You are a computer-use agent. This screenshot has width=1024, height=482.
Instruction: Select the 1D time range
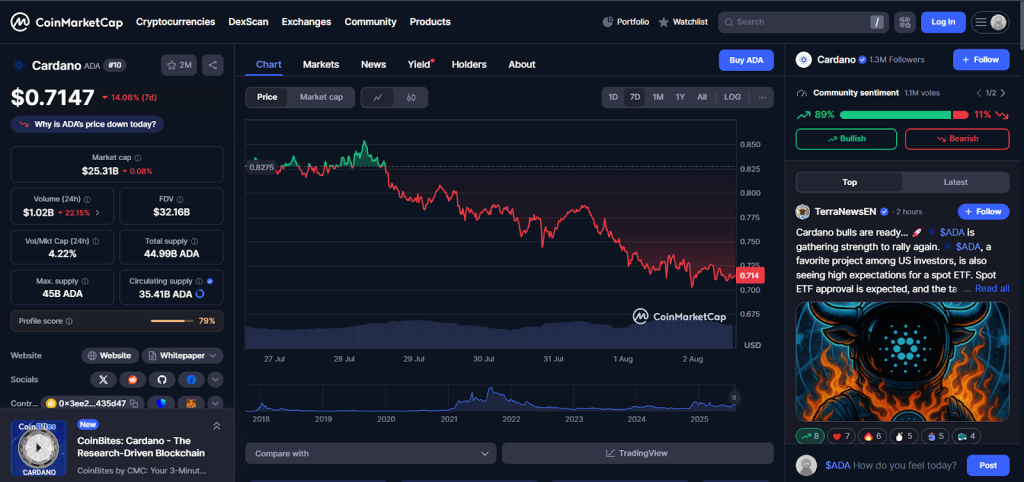pyautogui.click(x=613, y=97)
